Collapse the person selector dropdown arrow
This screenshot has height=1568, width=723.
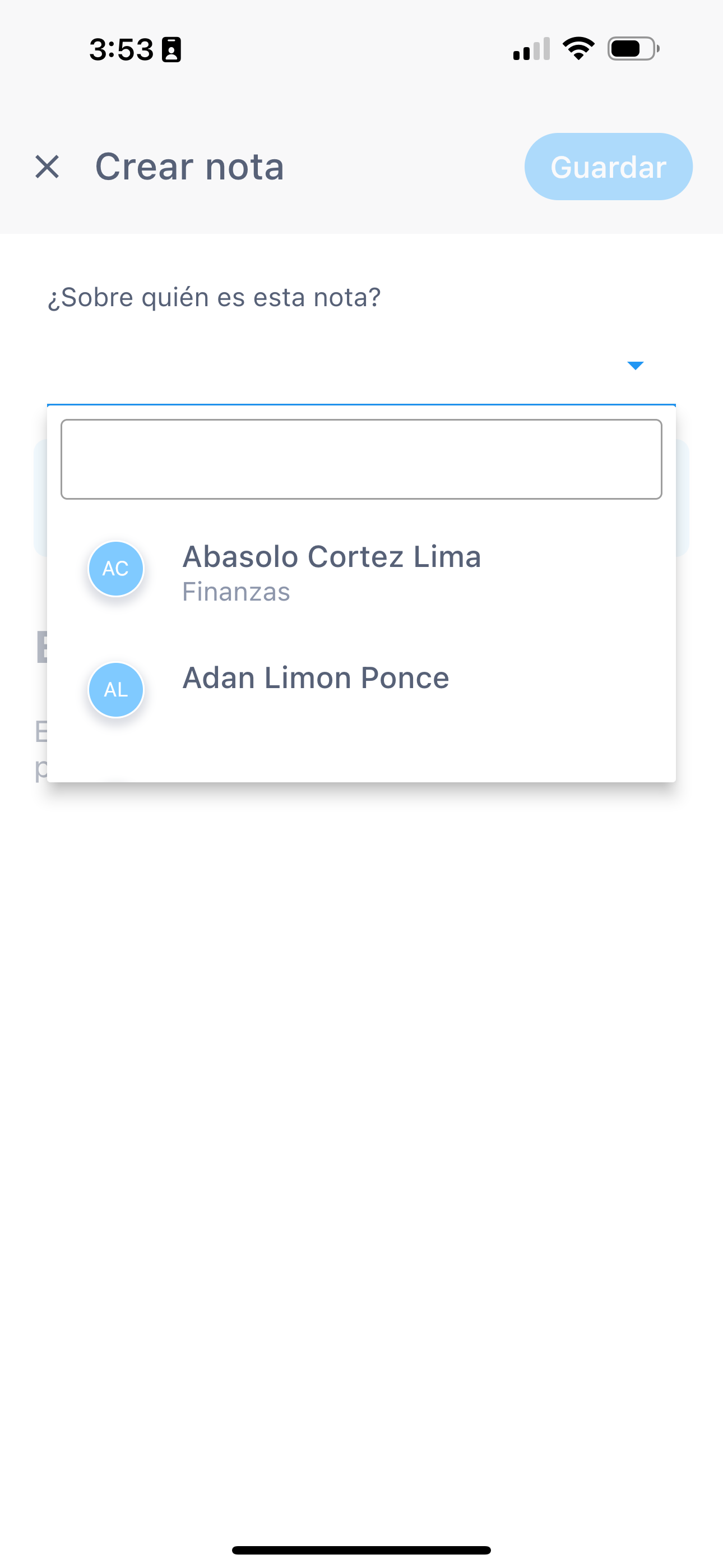tap(635, 365)
